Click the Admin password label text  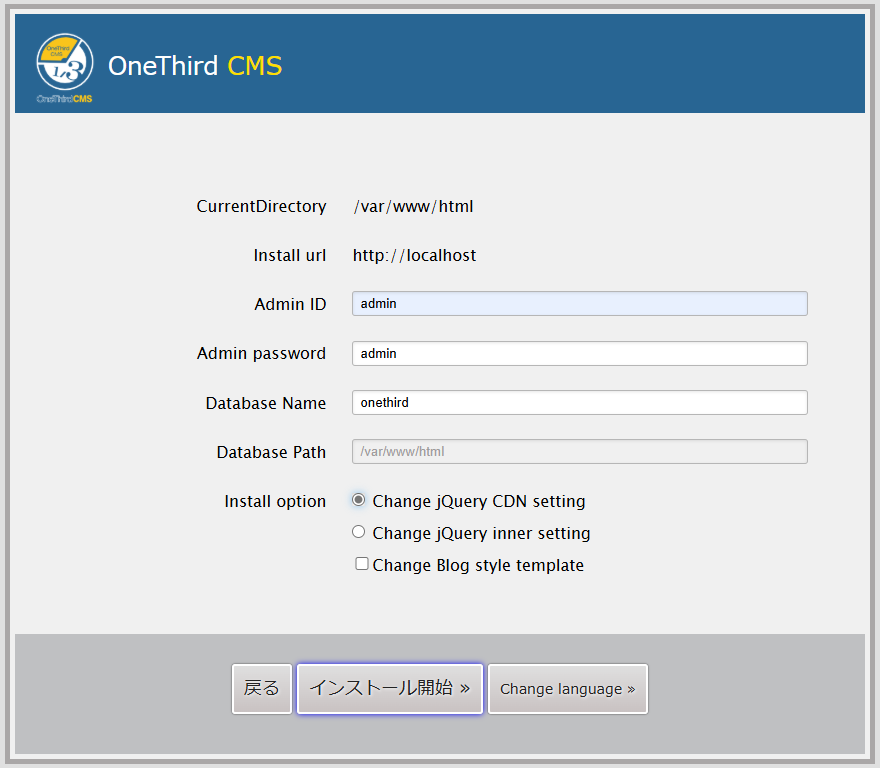tap(261, 353)
